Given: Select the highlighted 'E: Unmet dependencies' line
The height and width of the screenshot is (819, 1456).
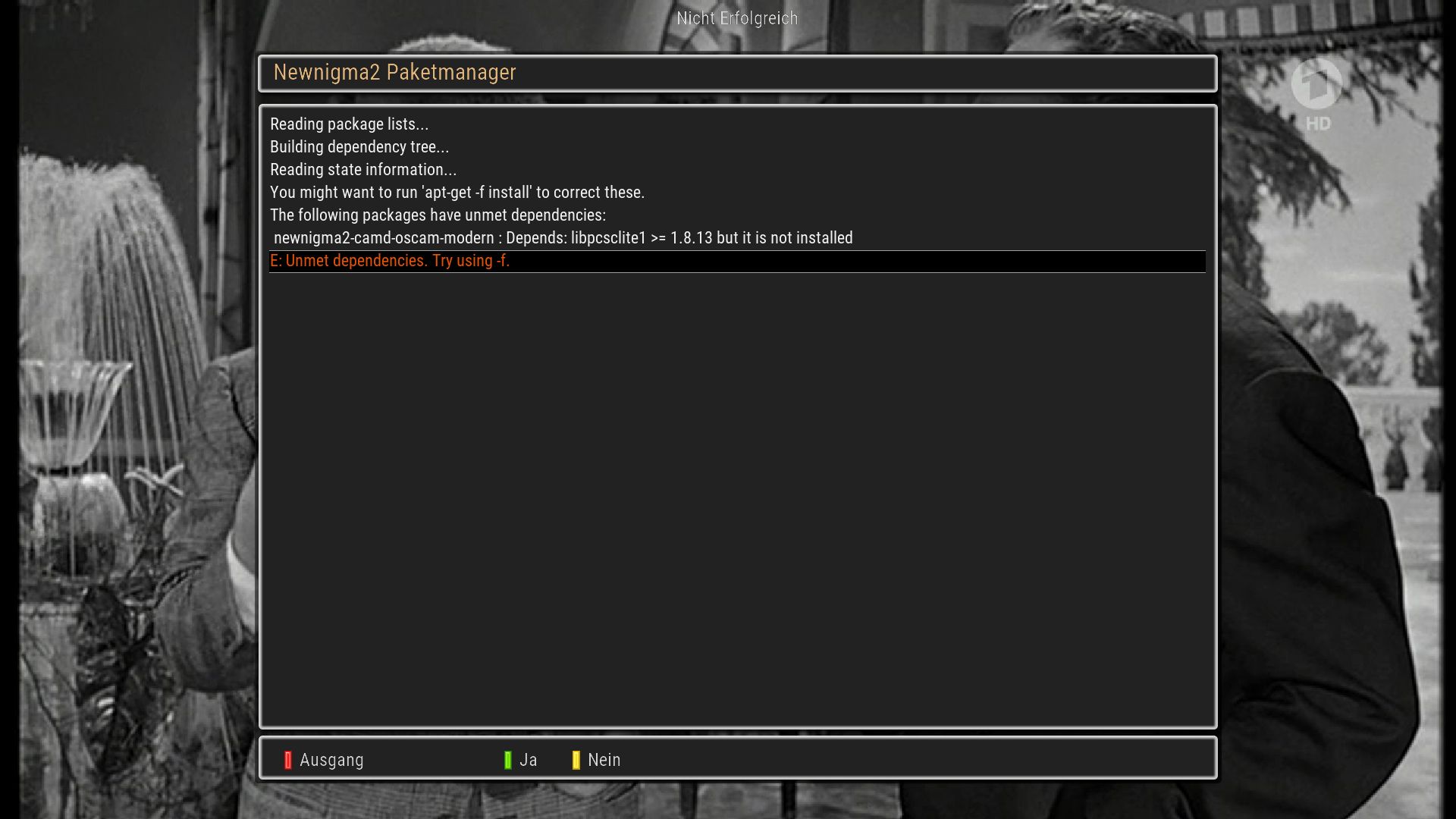Looking at the screenshot, I should [x=737, y=261].
